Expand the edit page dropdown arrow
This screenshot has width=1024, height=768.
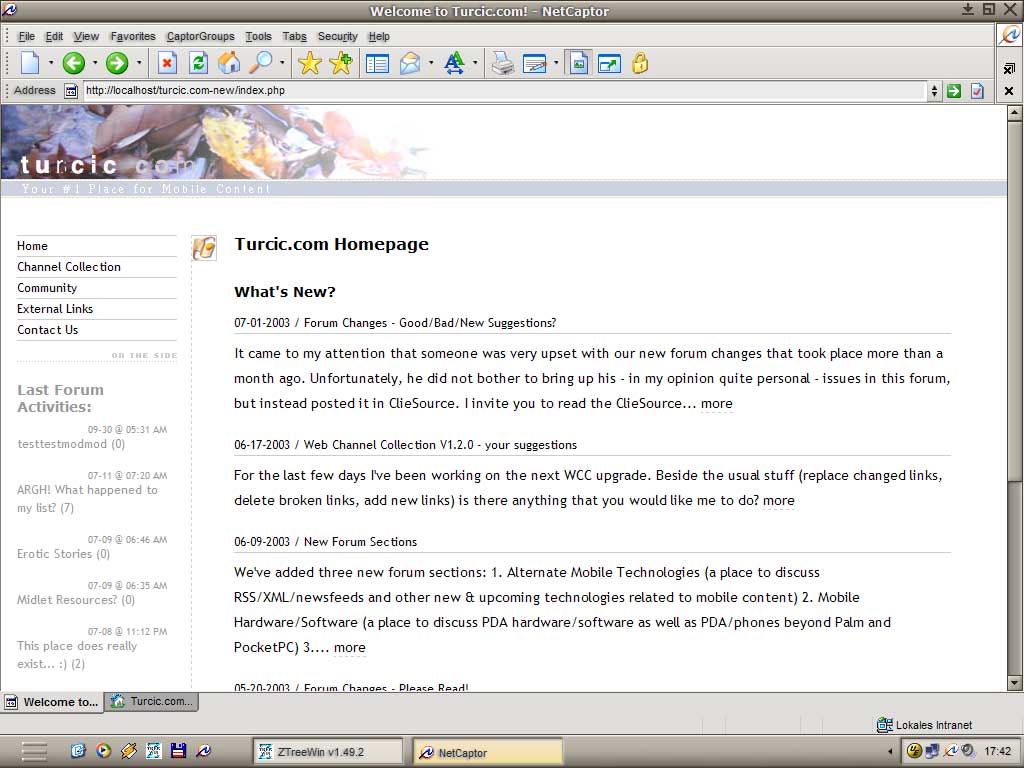pyautogui.click(x=556, y=63)
